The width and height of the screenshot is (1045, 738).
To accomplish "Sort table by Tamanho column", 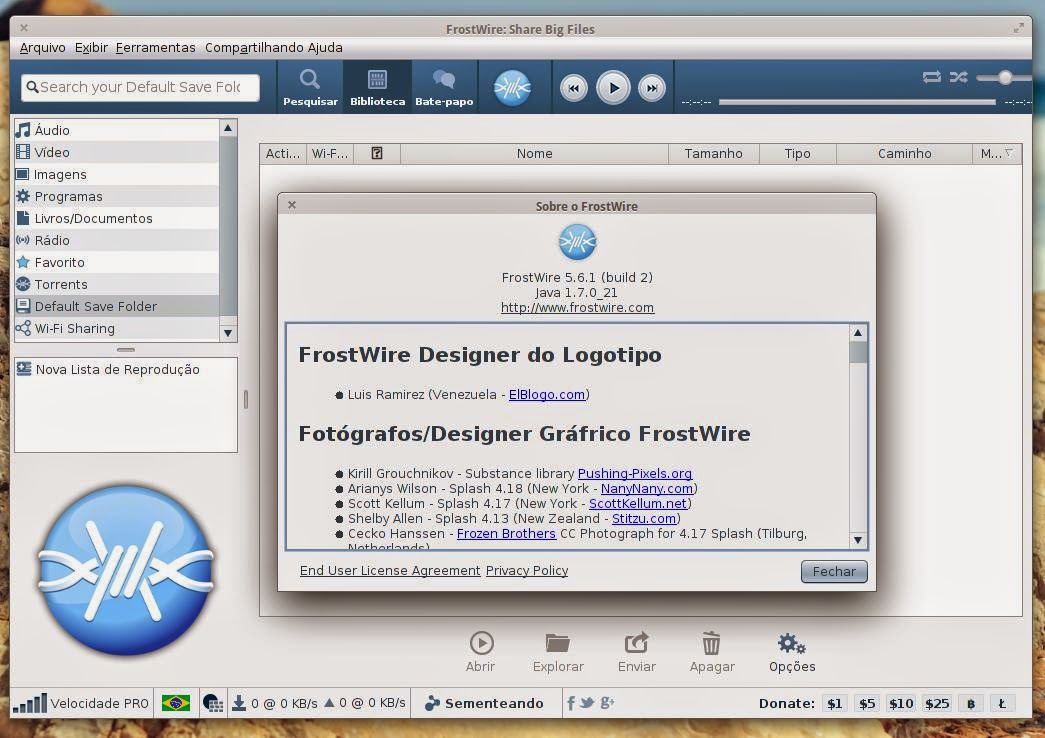I will [x=713, y=153].
